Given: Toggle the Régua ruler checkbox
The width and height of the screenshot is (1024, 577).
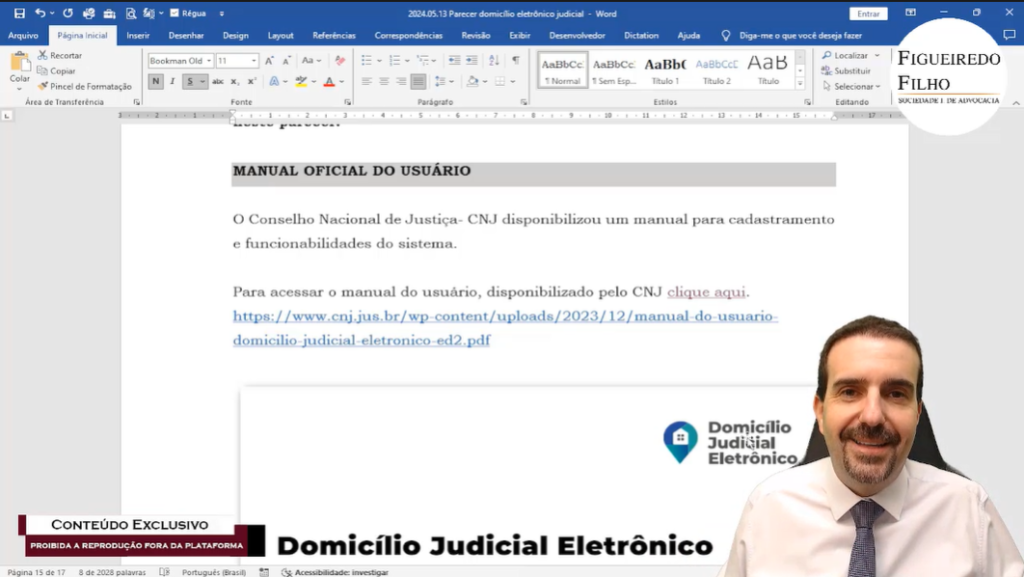Looking at the screenshot, I should pos(175,13).
